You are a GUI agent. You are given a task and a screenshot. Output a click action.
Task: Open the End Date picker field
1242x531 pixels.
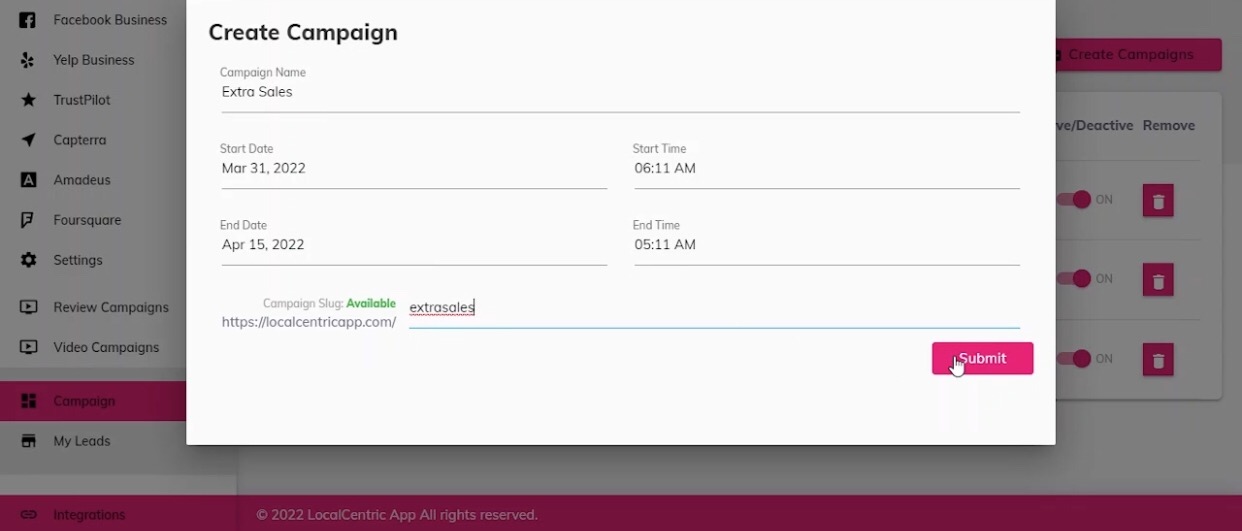pyautogui.click(x=413, y=245)
